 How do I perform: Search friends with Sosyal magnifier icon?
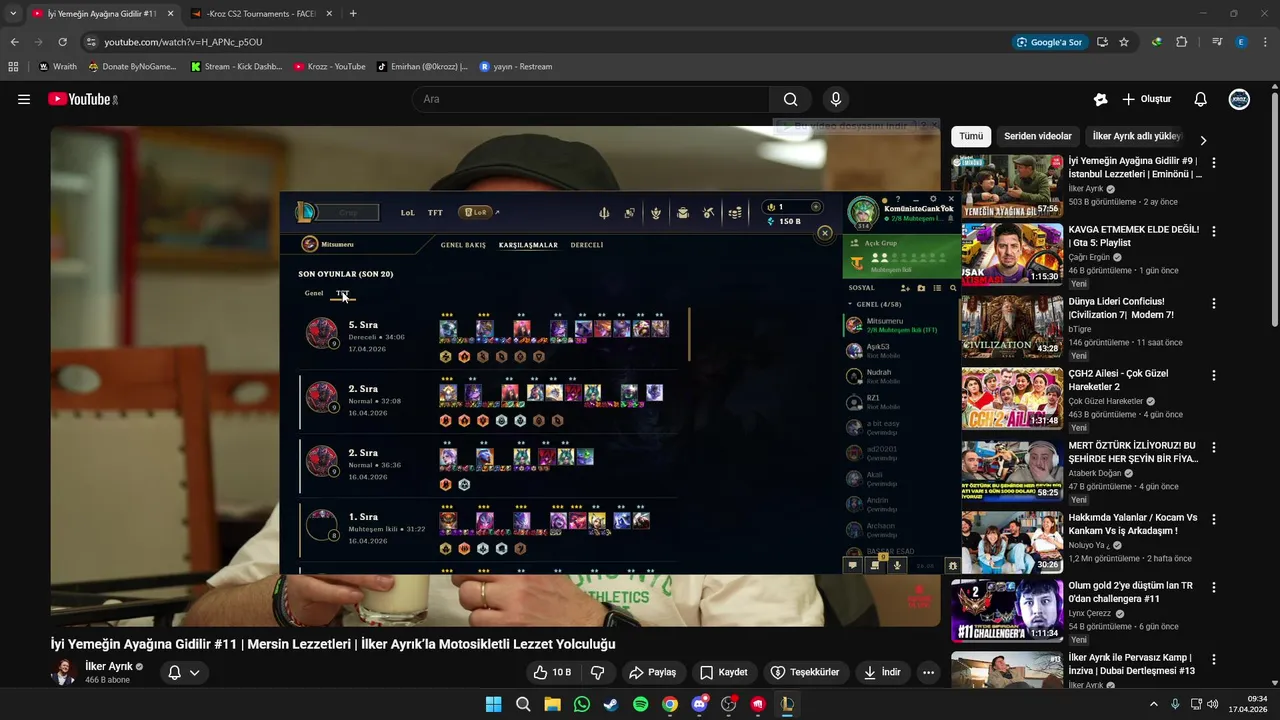point(953,288)
